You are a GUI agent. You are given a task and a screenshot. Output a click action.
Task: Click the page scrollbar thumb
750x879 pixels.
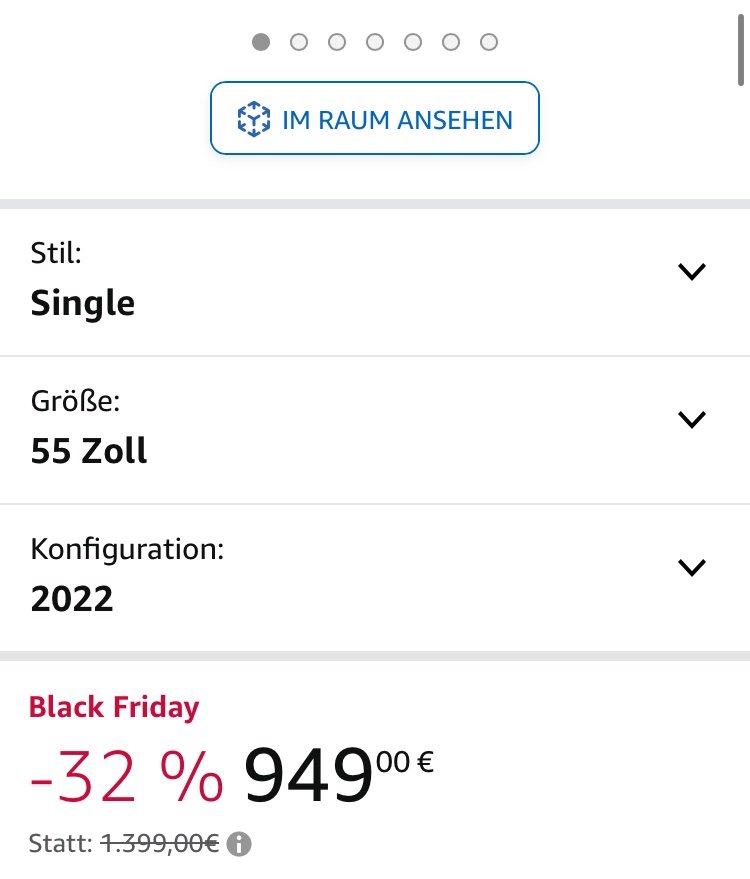coord(740,50)
